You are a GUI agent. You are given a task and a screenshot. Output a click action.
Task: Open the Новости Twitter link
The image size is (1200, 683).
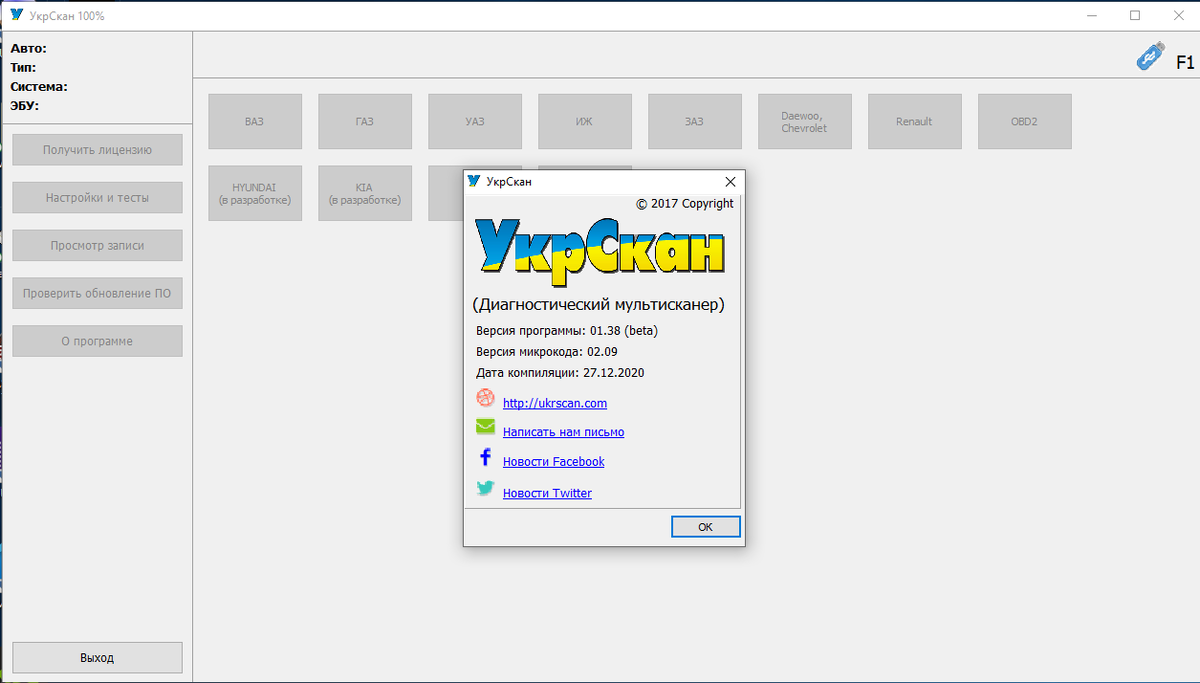(x=547, y=493)
